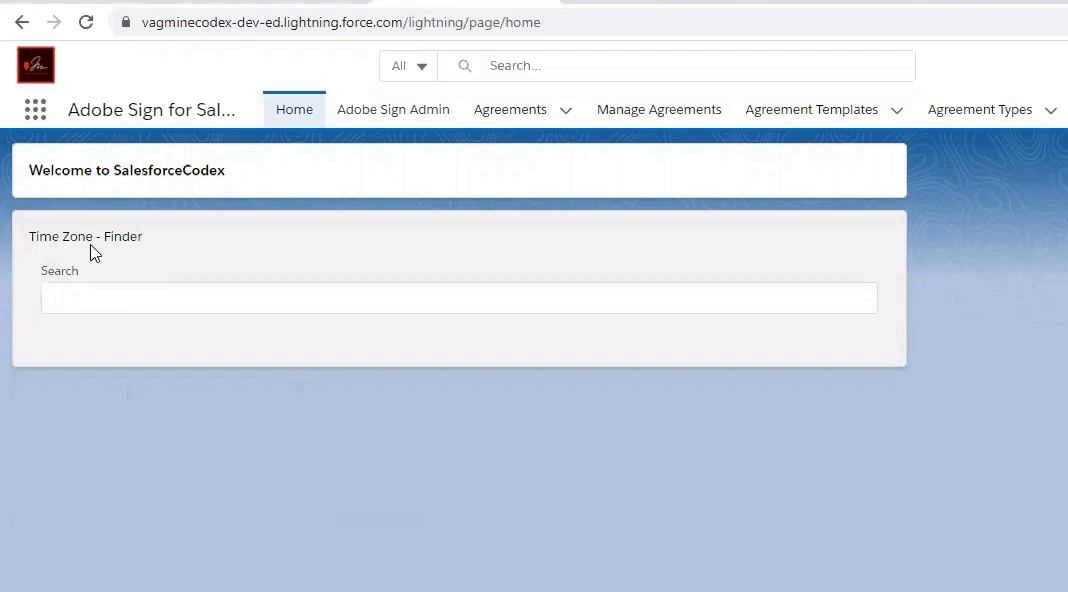
Task: Click the browser back arrow
Action: coord(22,22)
